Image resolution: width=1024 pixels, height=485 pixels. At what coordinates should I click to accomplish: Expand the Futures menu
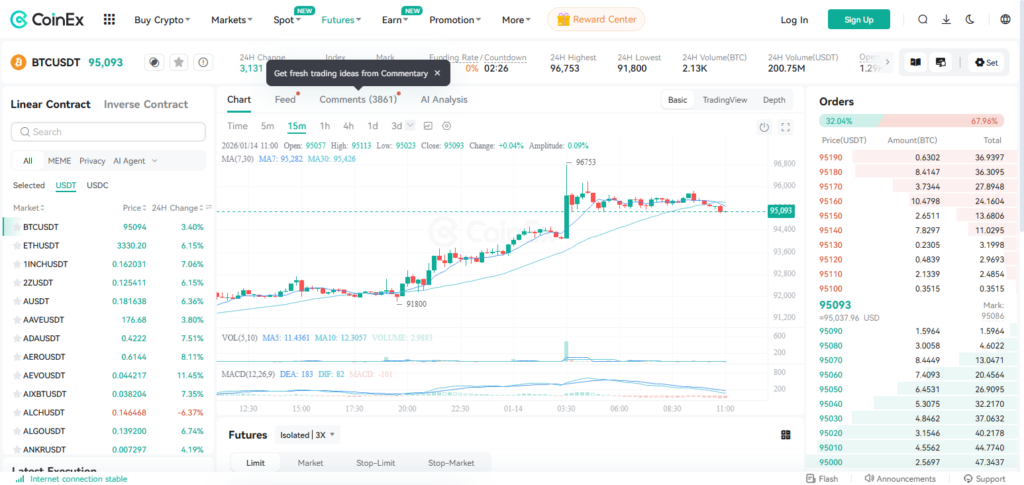coord(342,20)
